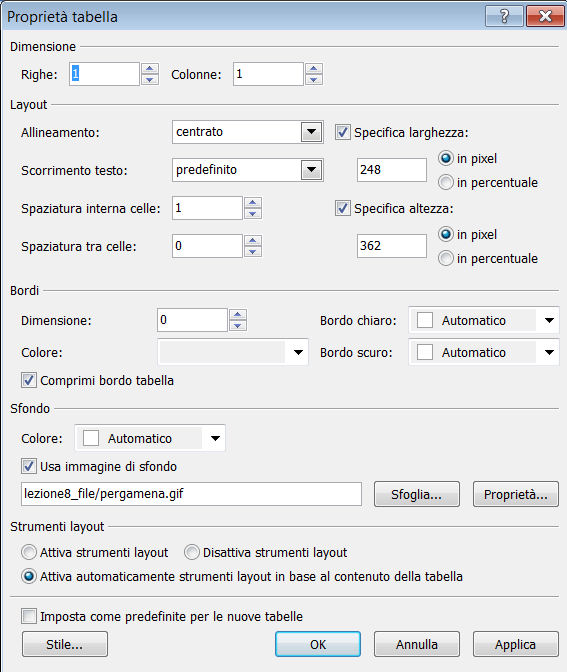Decrease Spaziatura tra celle spinner
Viewport: 567px width, 672px height.
click(x=253, y=252)
